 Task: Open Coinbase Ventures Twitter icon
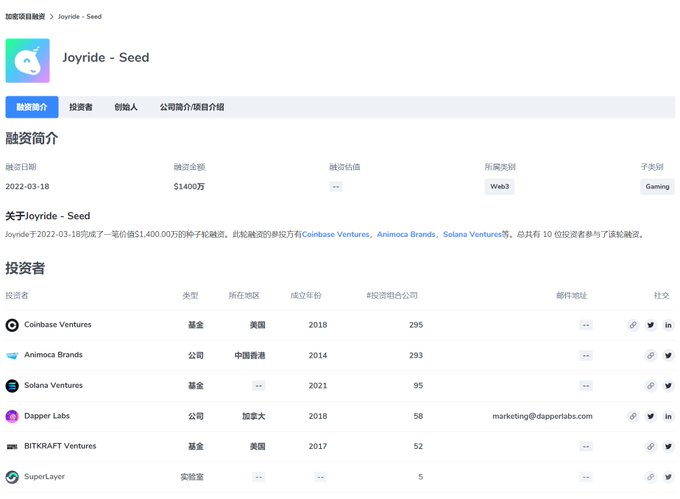(x=651, y=325)
